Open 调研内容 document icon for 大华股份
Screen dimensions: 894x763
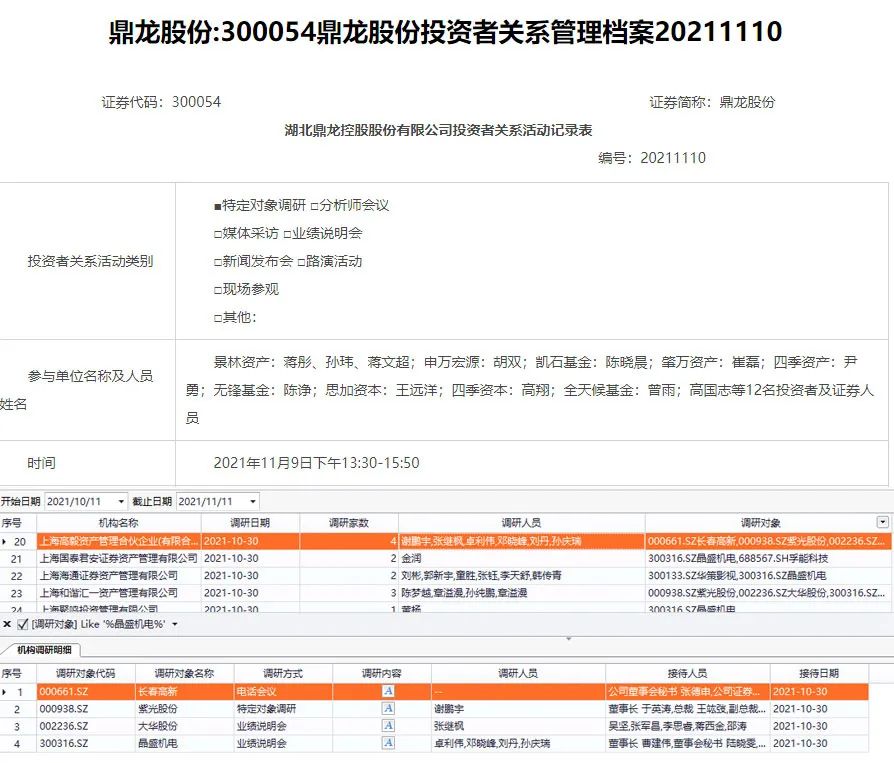[388, 725]
